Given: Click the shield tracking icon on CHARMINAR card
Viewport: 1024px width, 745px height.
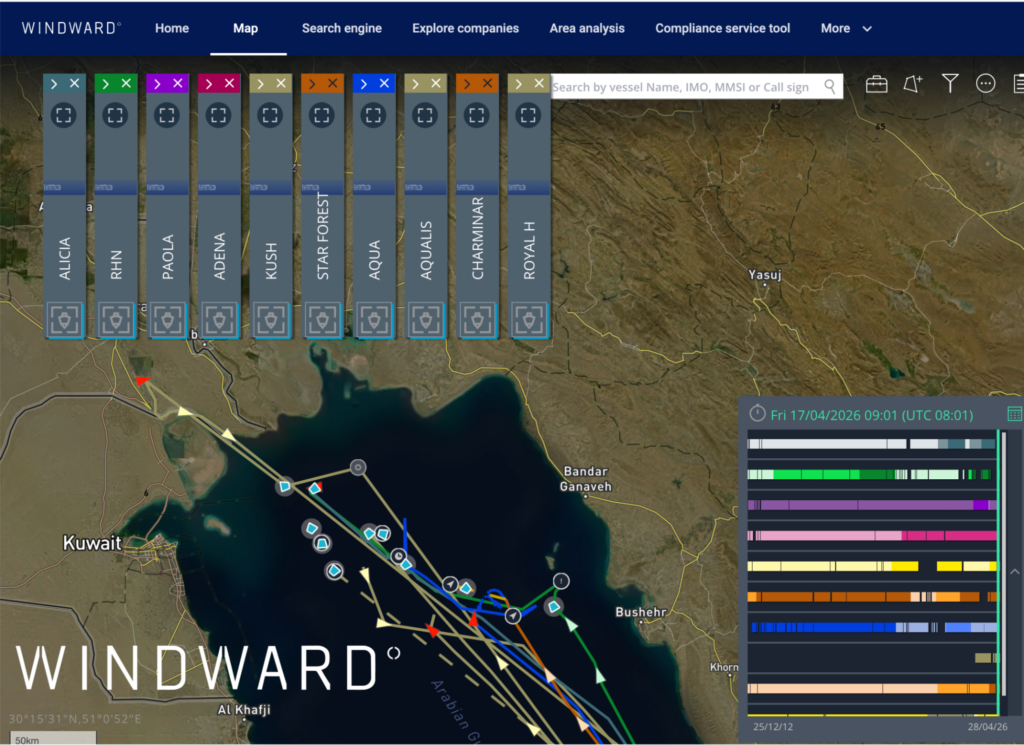Looking at the screenshot, I should point(477,320).
